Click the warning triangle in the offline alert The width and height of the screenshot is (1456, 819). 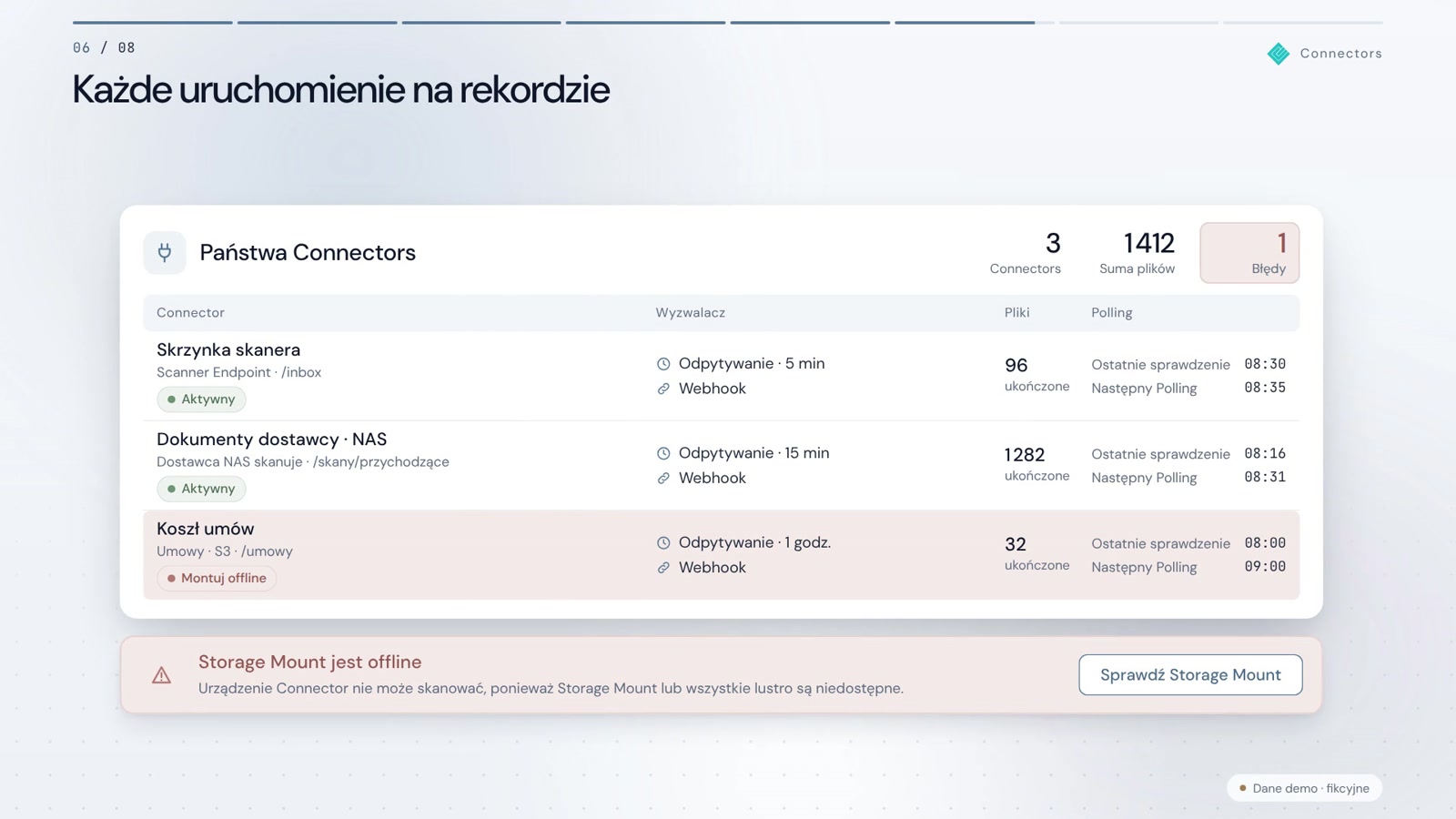(x=161, y=675)
